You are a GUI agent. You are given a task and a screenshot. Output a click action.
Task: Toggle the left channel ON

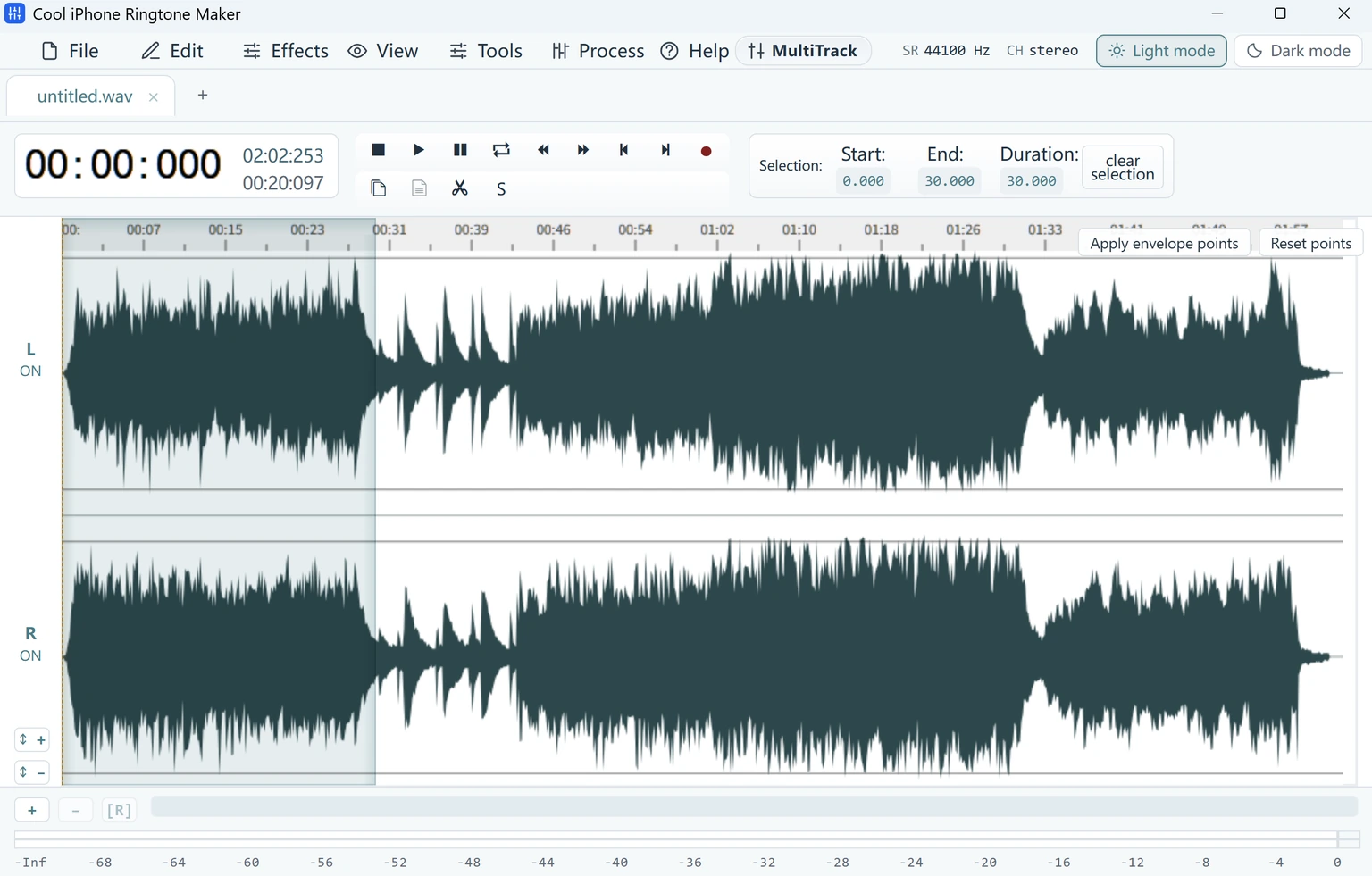(30, 371)
